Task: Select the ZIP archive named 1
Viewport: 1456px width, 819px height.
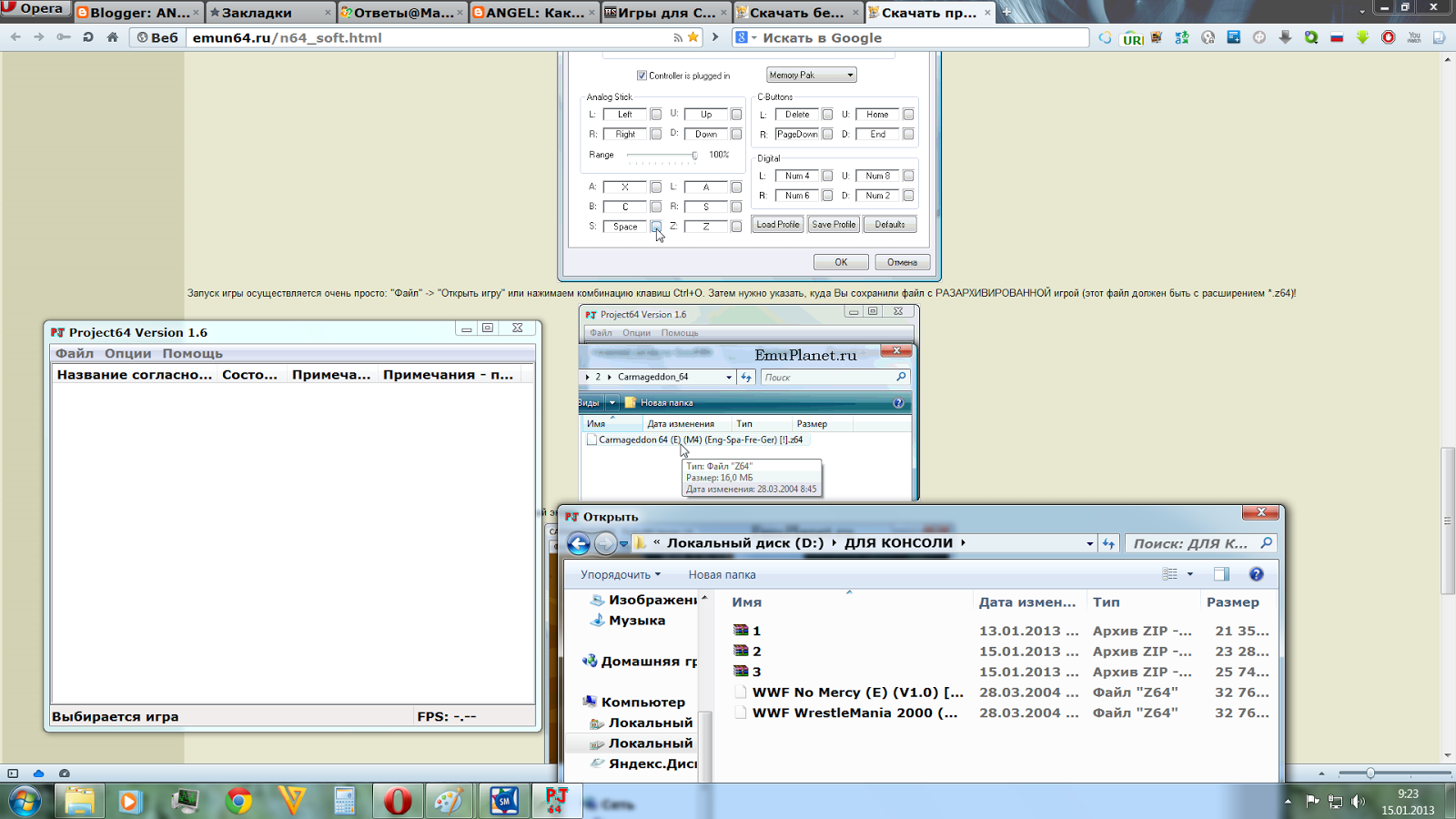Action: click(756, 631)
